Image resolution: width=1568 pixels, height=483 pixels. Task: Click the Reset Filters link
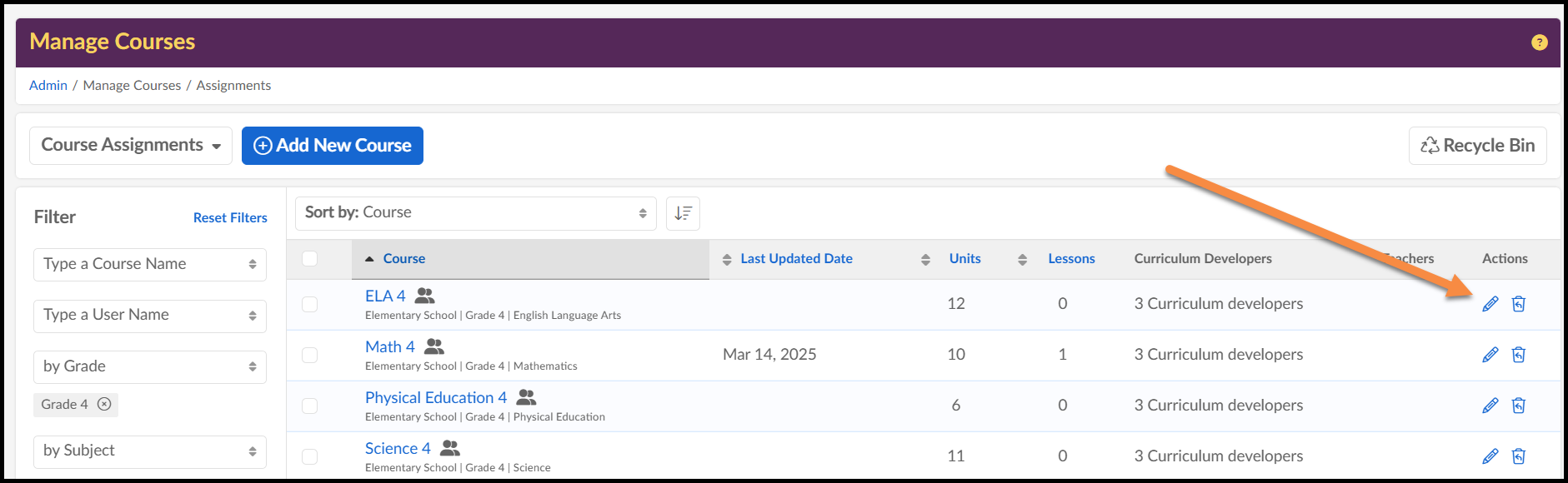point(230,218)
